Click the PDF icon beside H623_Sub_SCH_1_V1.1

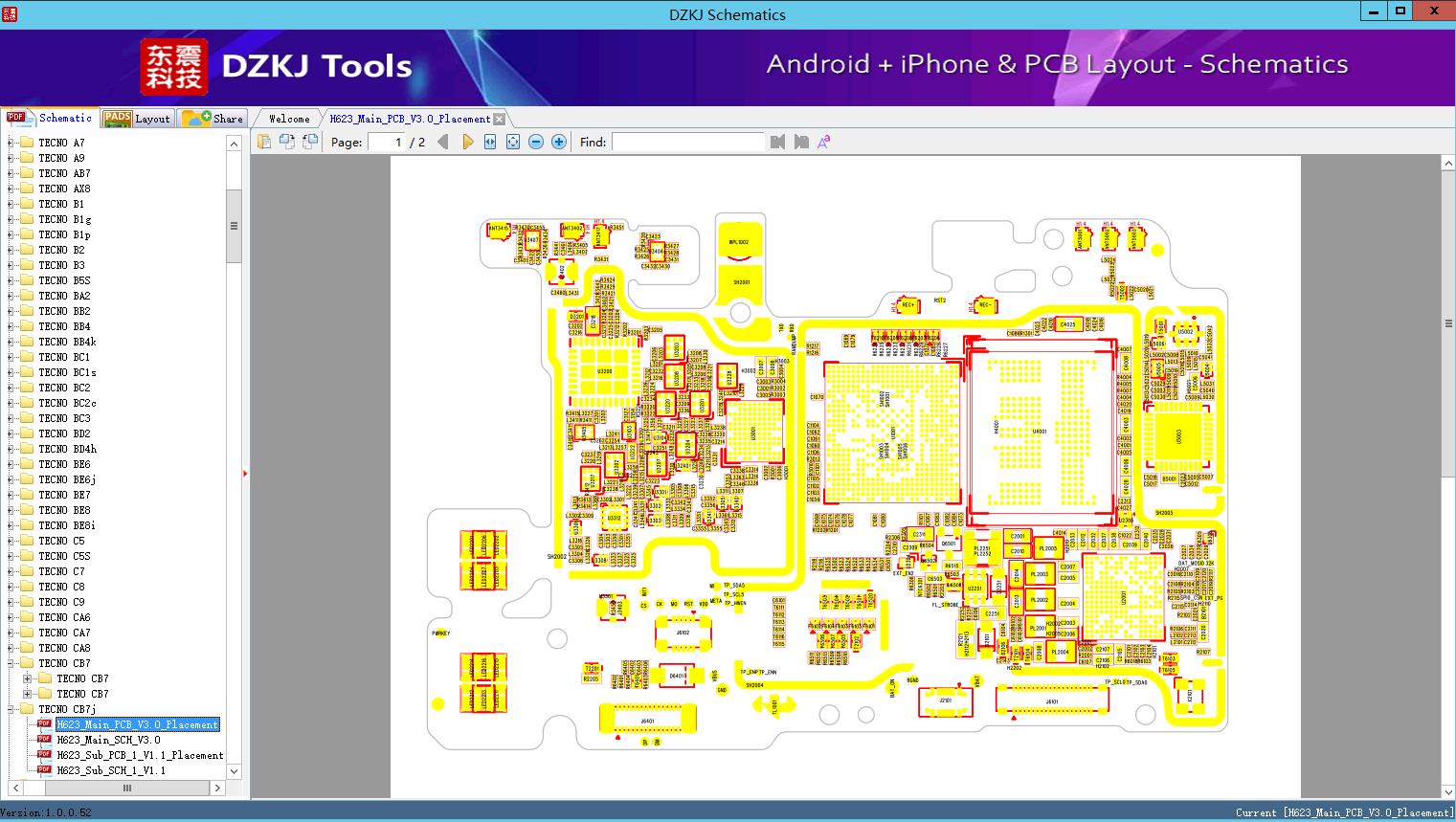pos(44,770)
